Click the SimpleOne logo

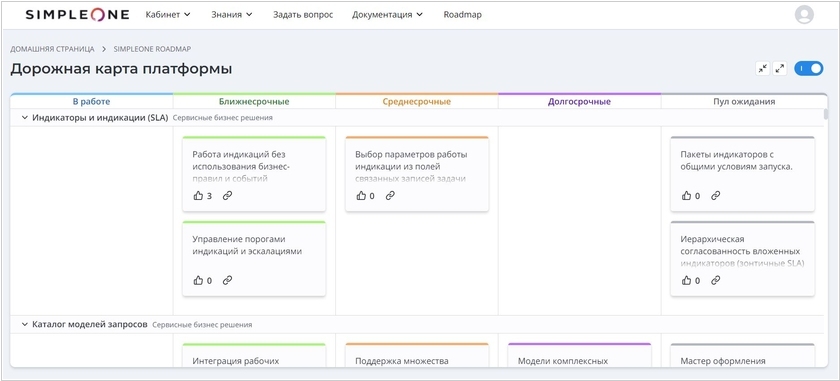click(x=77, y=15)
